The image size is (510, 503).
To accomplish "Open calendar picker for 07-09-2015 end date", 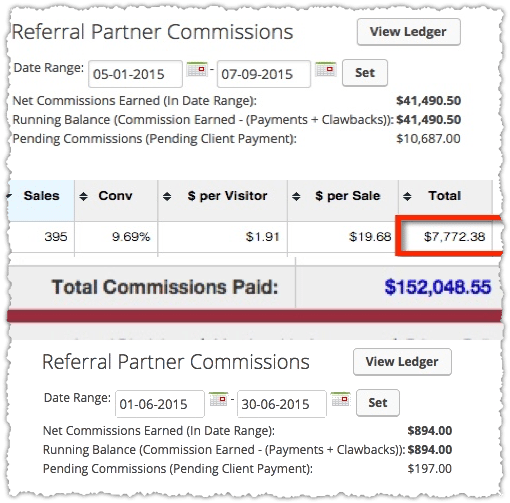I will pos(326,69).
